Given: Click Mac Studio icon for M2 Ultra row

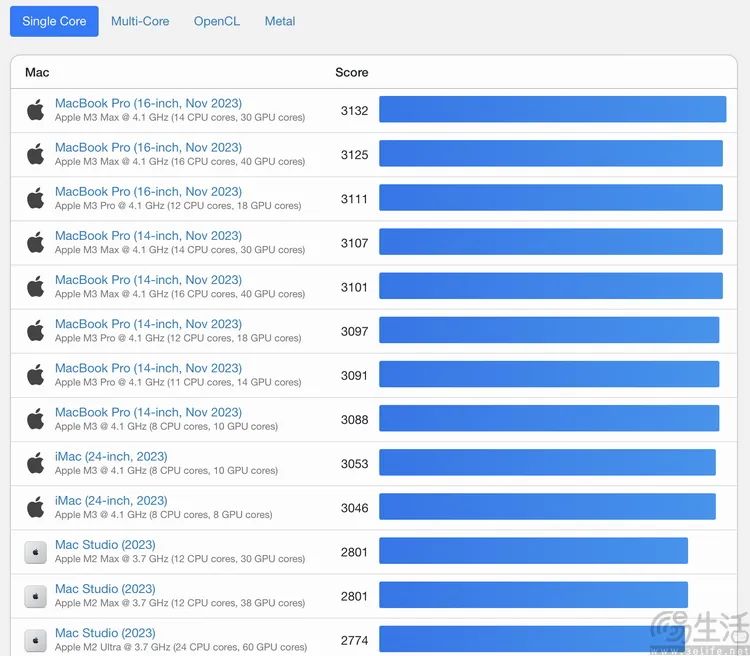Looking at the screenshot, I should pyautogui.click(x=36, y=640).
